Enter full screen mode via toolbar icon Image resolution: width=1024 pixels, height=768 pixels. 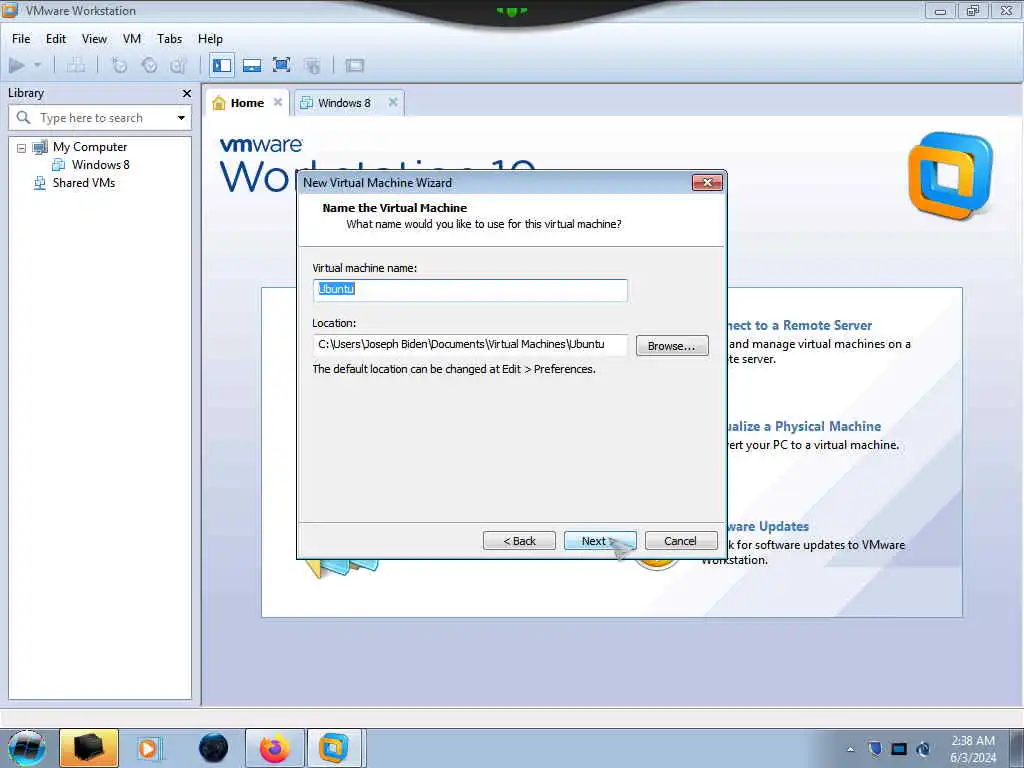[281, 65]
